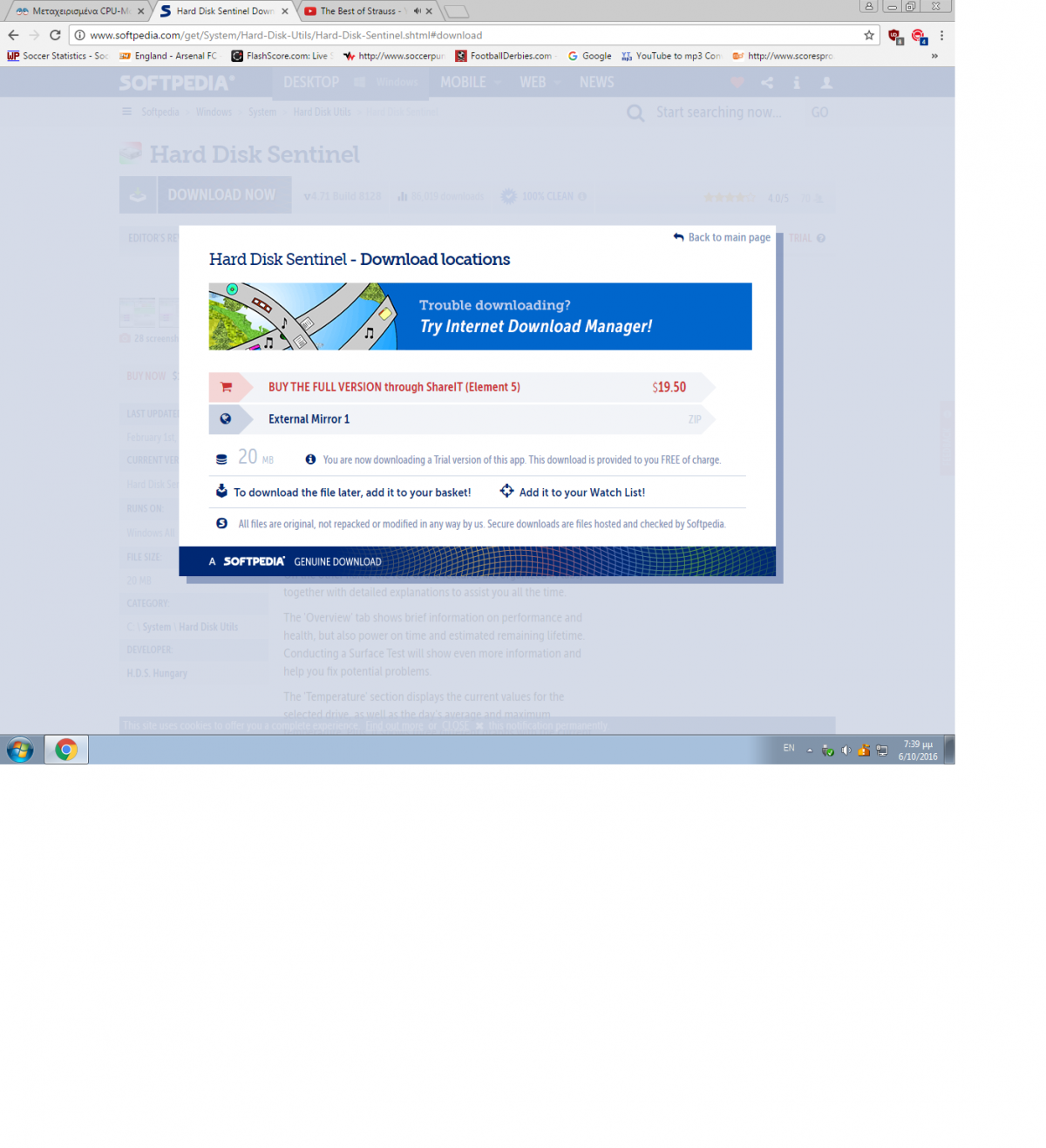Click CLOSE on the cookie notification
This screenshot has height=1148, width=1046.
pyautogui.click(x=455, y=725)
